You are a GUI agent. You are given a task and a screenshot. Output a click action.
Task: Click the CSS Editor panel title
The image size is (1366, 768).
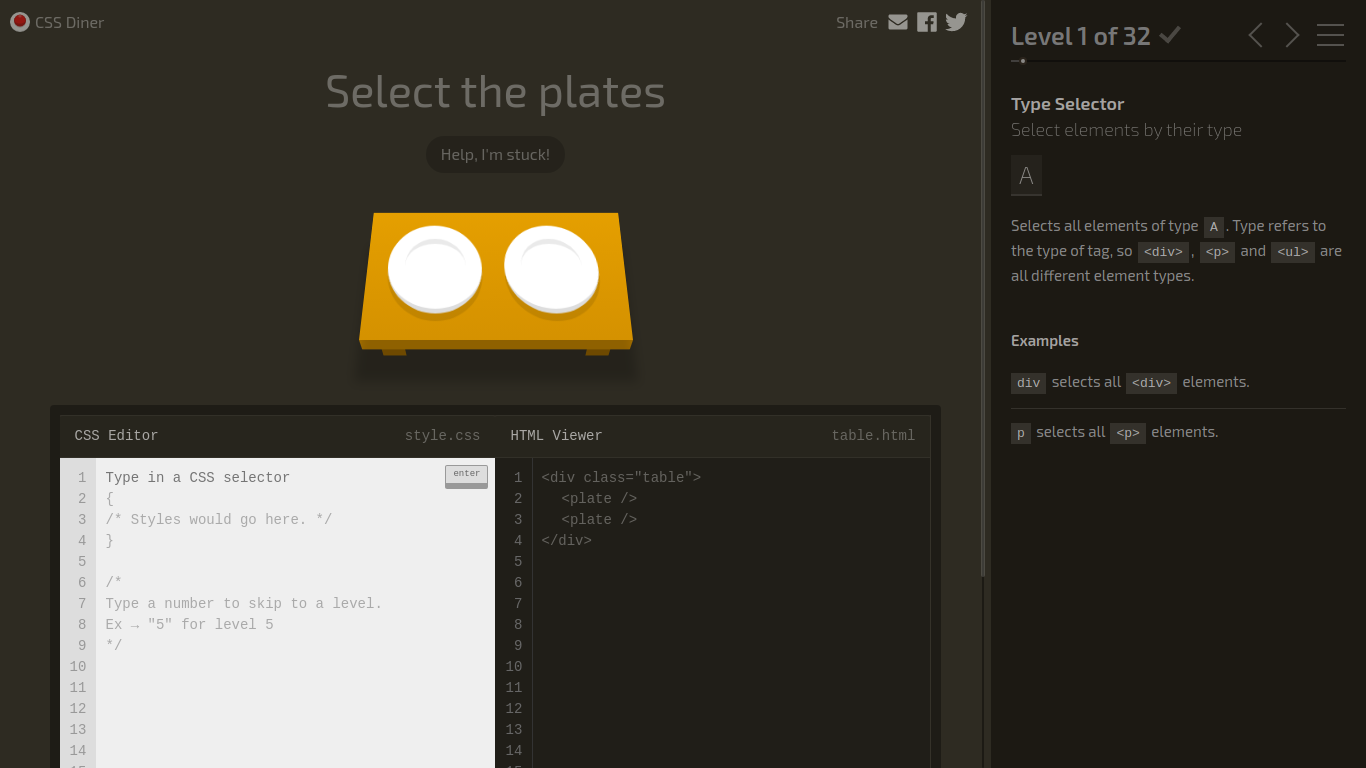coord(116,435)
